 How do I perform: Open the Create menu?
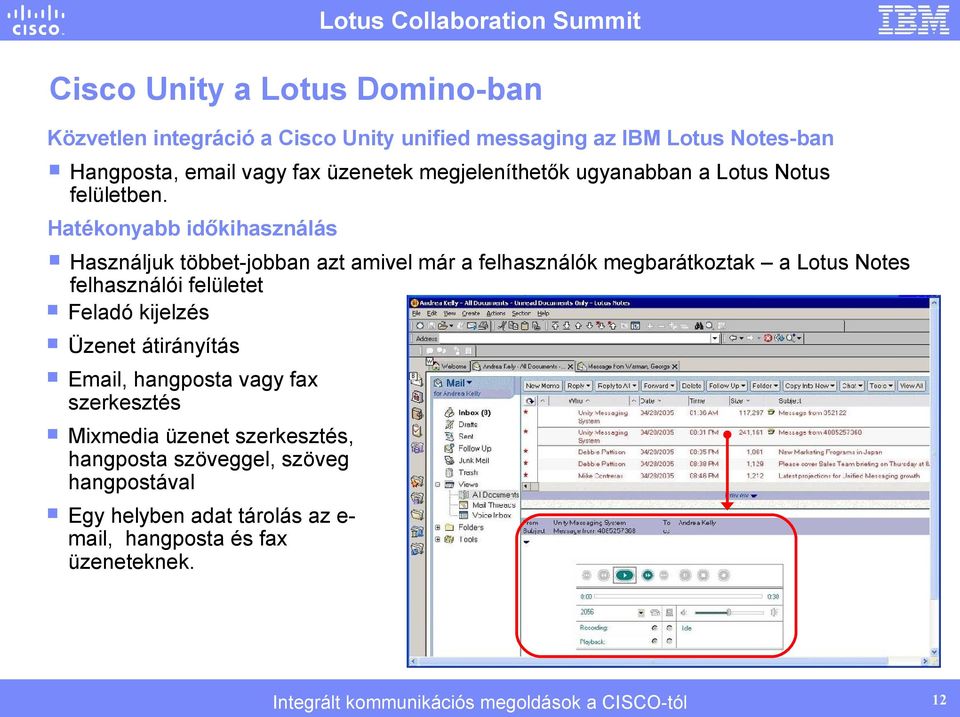pos(471,313)
